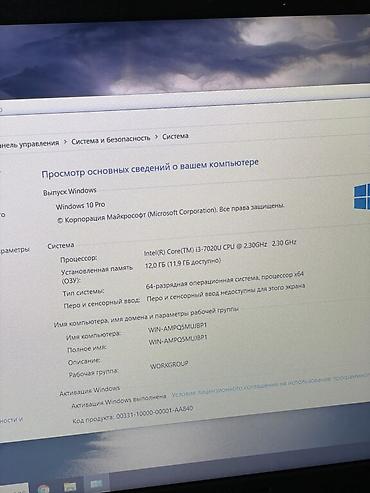Click the Описание: label
The width and height of the screenshot is (370, 493).
click(84, 361)
